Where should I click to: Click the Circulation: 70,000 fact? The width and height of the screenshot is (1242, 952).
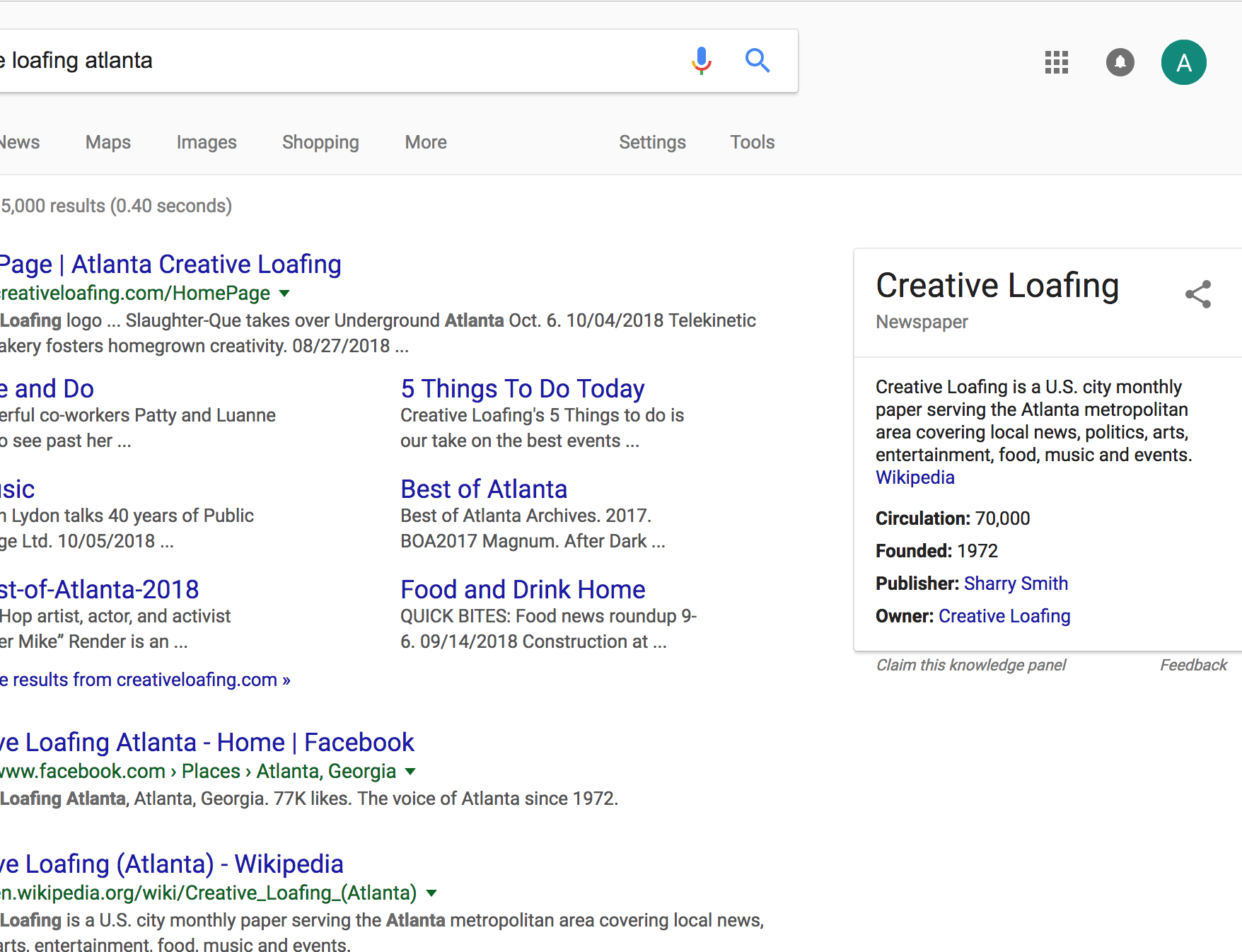953,518
